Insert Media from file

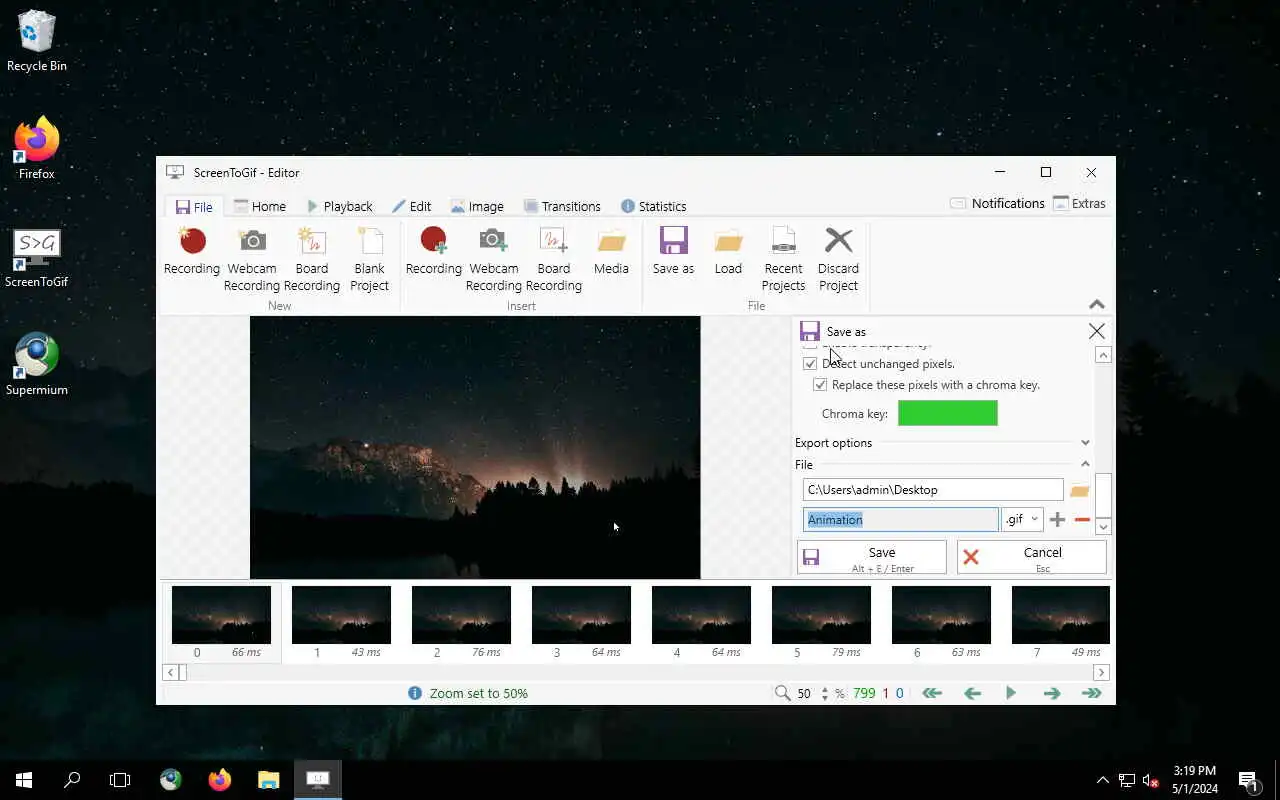pyautogui.click(x=611, y=251)
